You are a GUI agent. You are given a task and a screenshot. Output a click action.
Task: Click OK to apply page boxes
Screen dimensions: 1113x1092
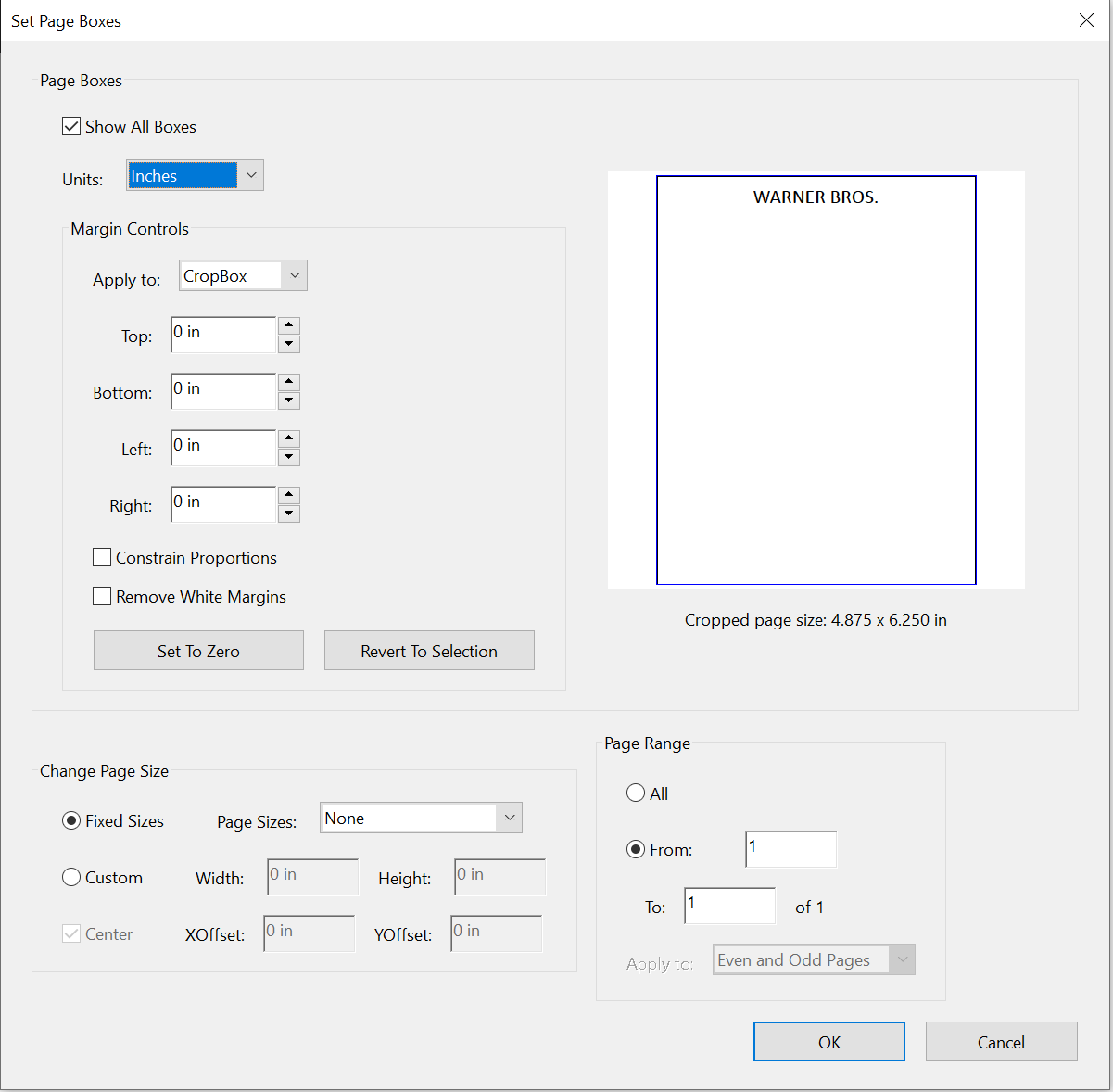(829, 1042)
